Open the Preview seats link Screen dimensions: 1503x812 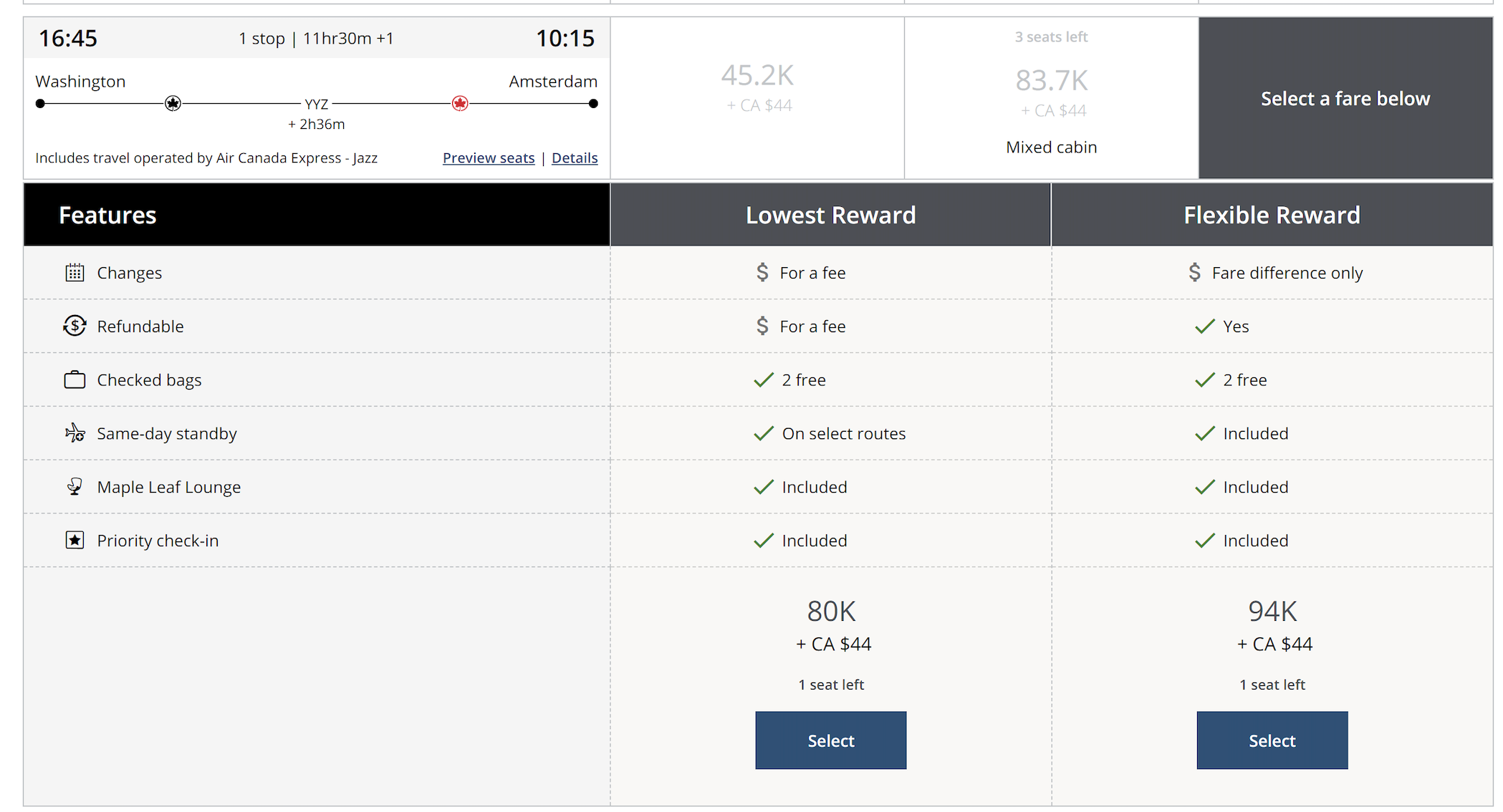(x=489, y=158)
